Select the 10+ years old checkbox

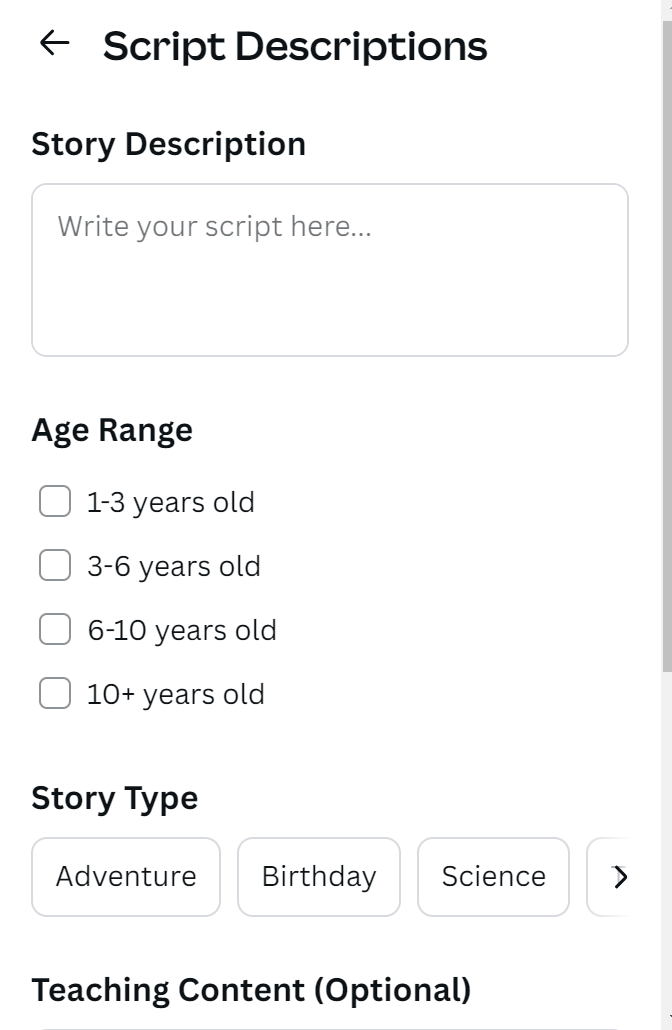pos(55,694)
